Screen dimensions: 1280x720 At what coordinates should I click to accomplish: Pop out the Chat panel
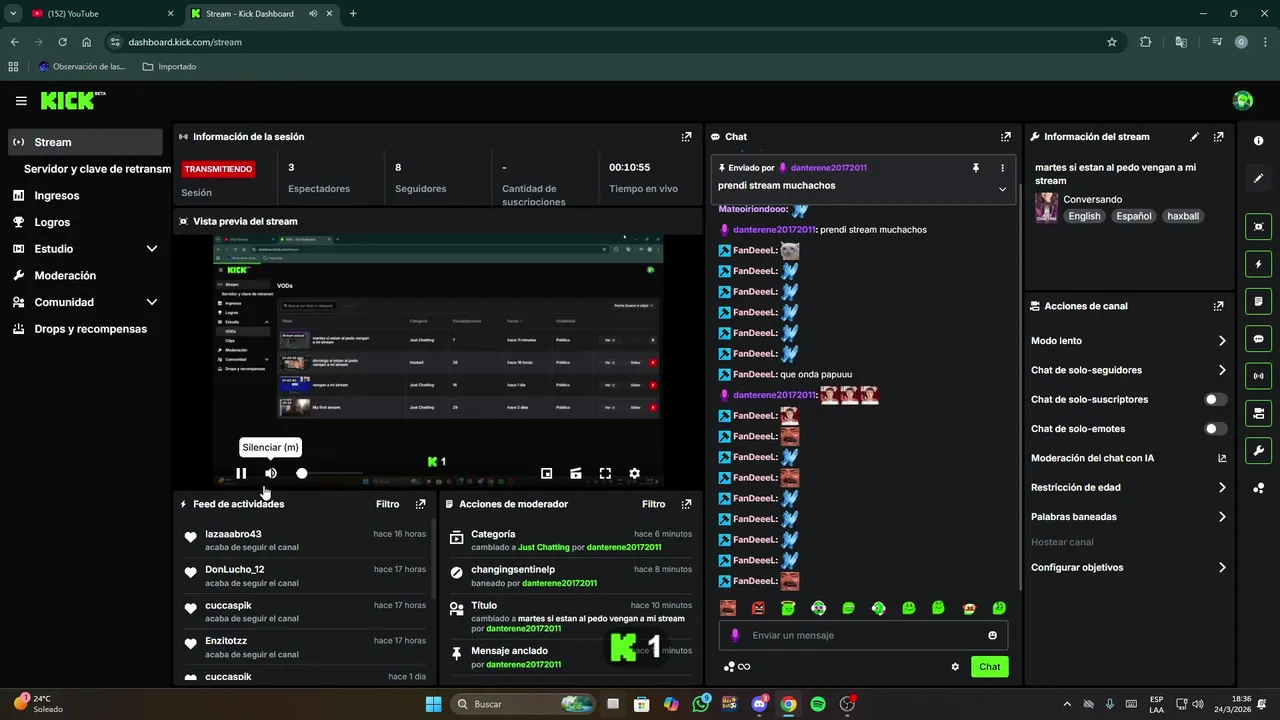click(x=1006, y=137)
